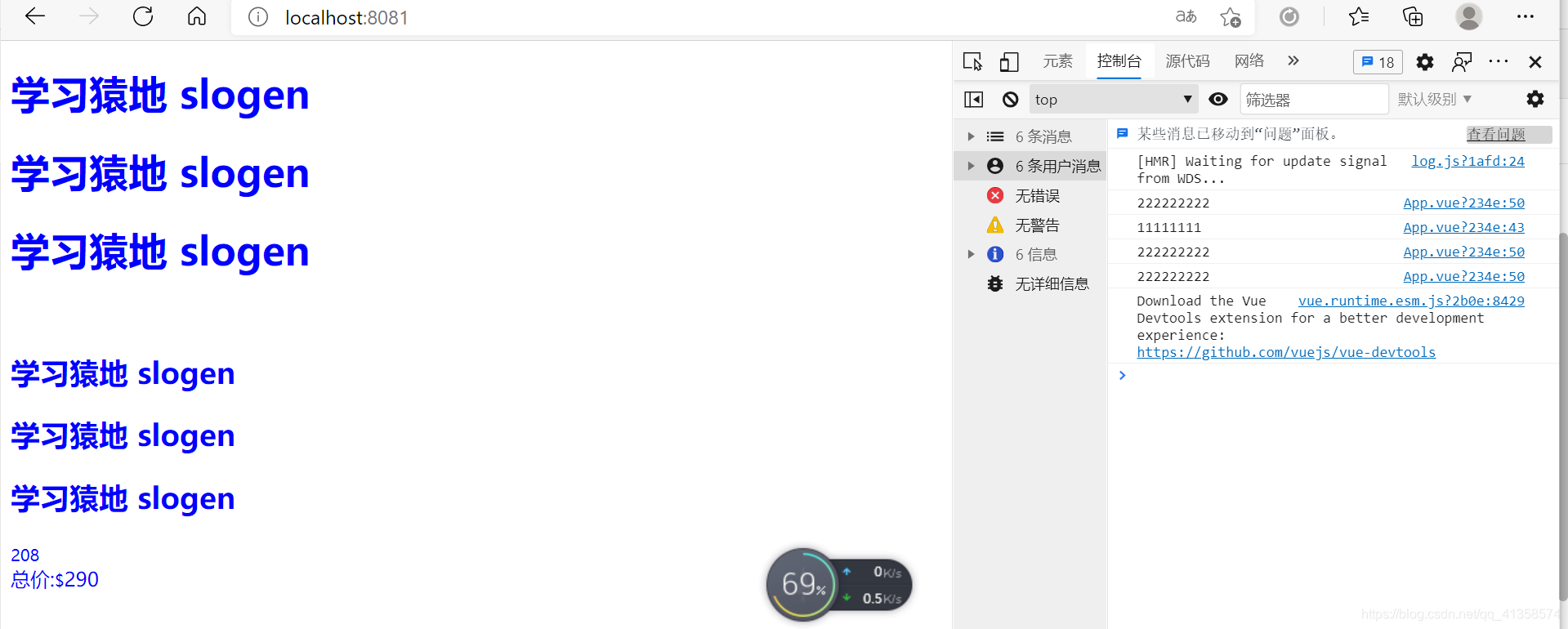Click the 6 条用户消息 user icon
The image size is (1568, 629).
pyautogui.click(x=995, y=166)
